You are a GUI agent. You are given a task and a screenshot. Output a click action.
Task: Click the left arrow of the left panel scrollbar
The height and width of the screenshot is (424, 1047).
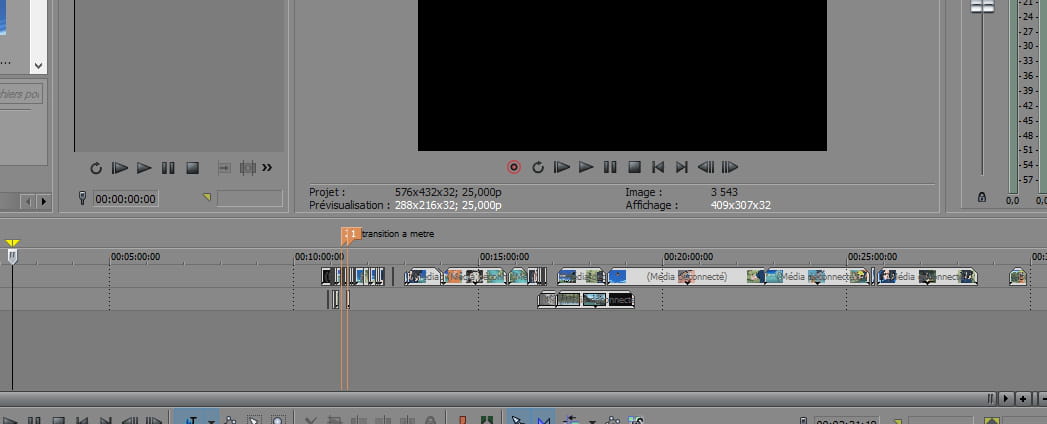28,200
